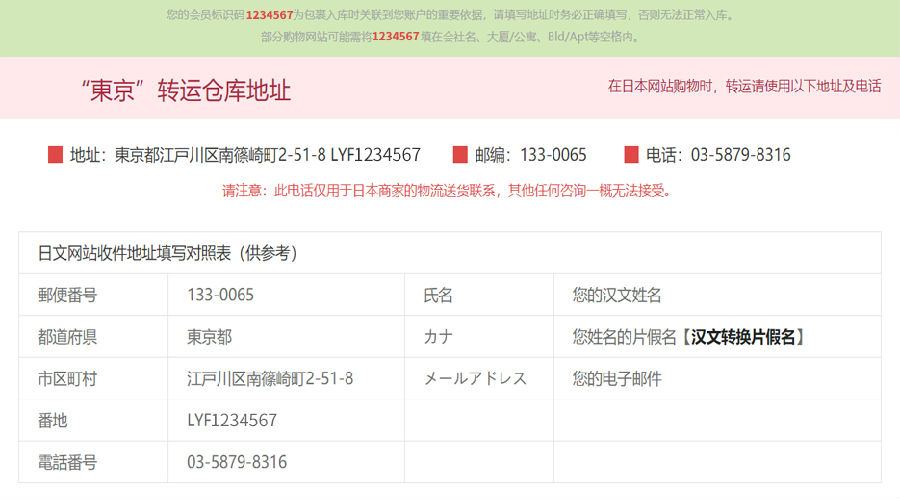Screen dimensions: 900x500
Task: Click the red square icon beside 地址
Action: (55, 155)
